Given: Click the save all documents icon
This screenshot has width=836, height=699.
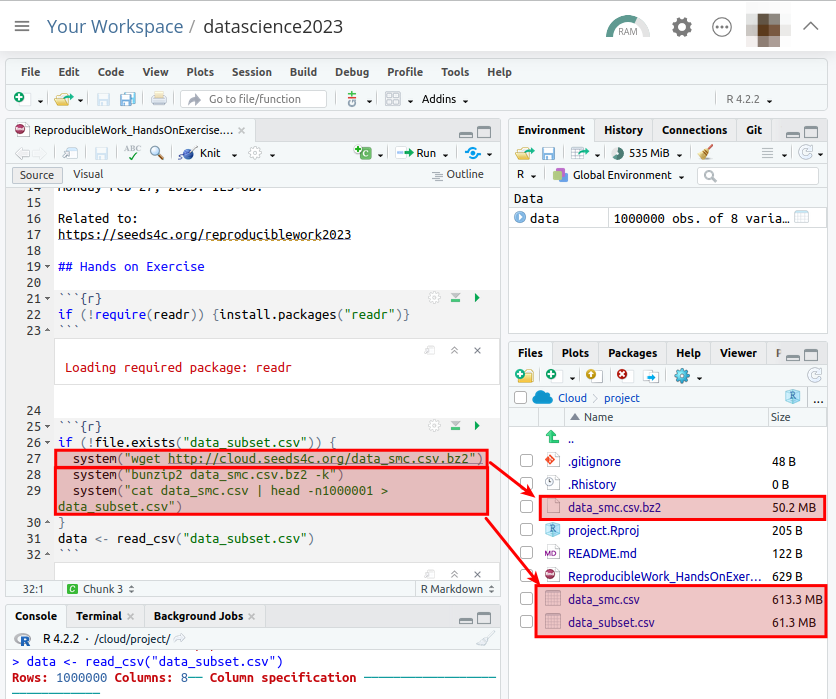Looking at the screenshot, I should click(x=128, y=99).
